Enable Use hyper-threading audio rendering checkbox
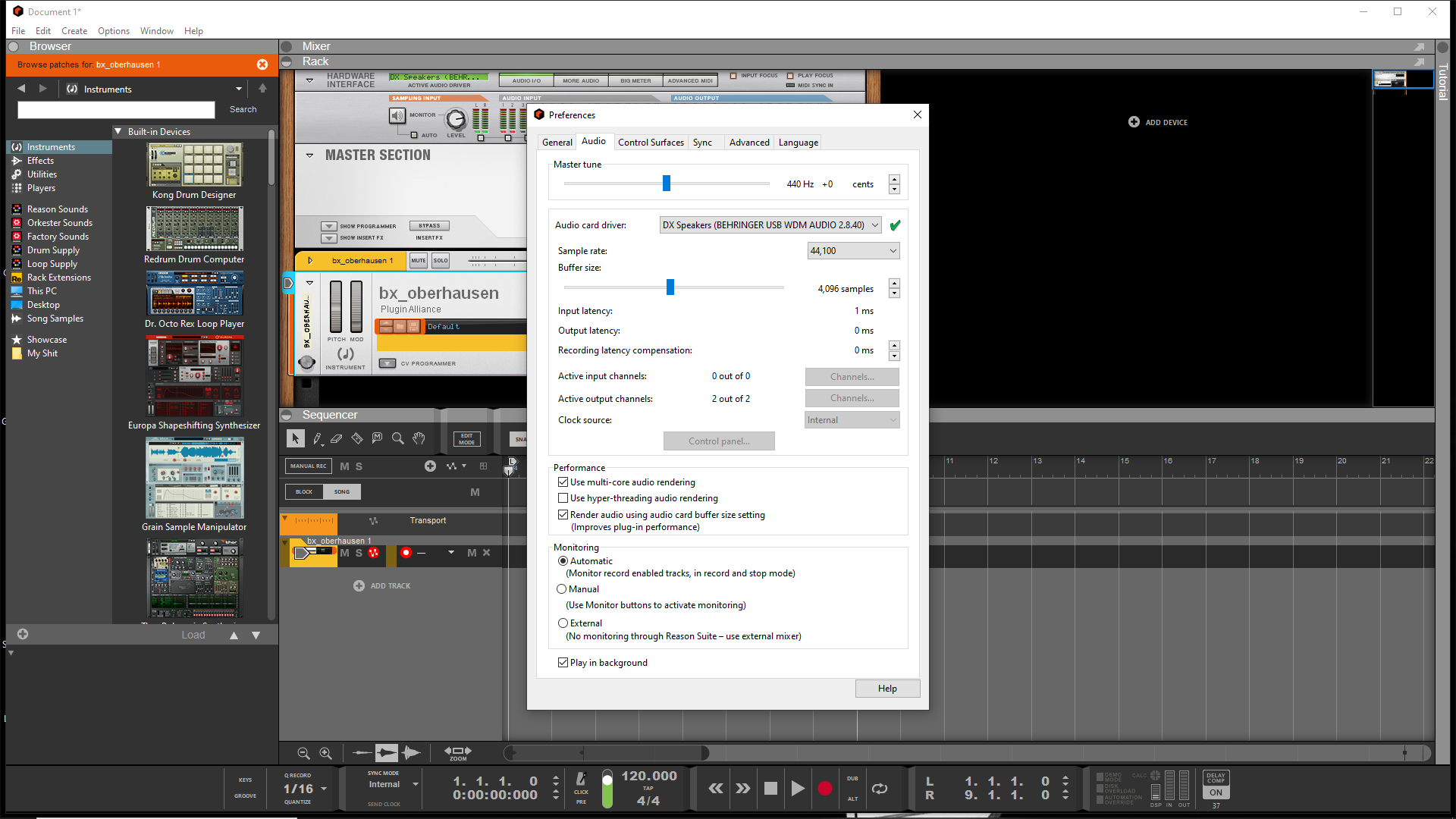The height and width of the screenshot is (819, 1456). coord(563,498)
